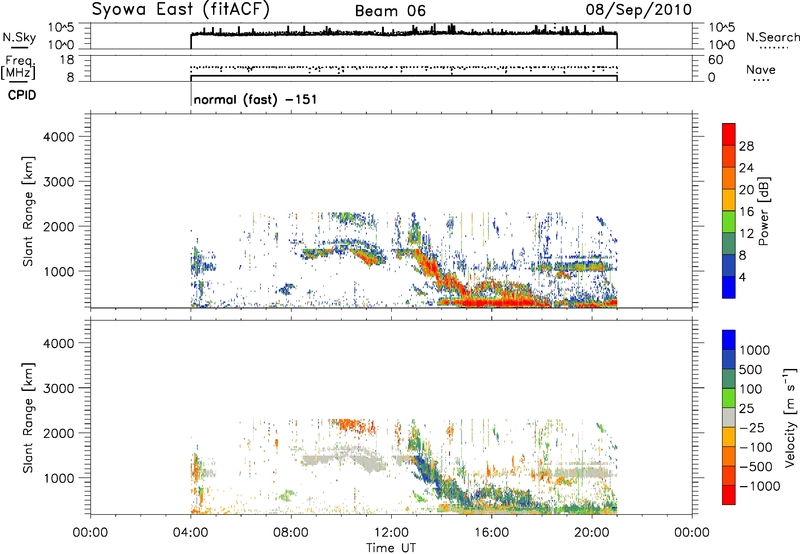
Task: Select the teal 100–500 Velocity colorbar segment
Action: coord(729,379)
